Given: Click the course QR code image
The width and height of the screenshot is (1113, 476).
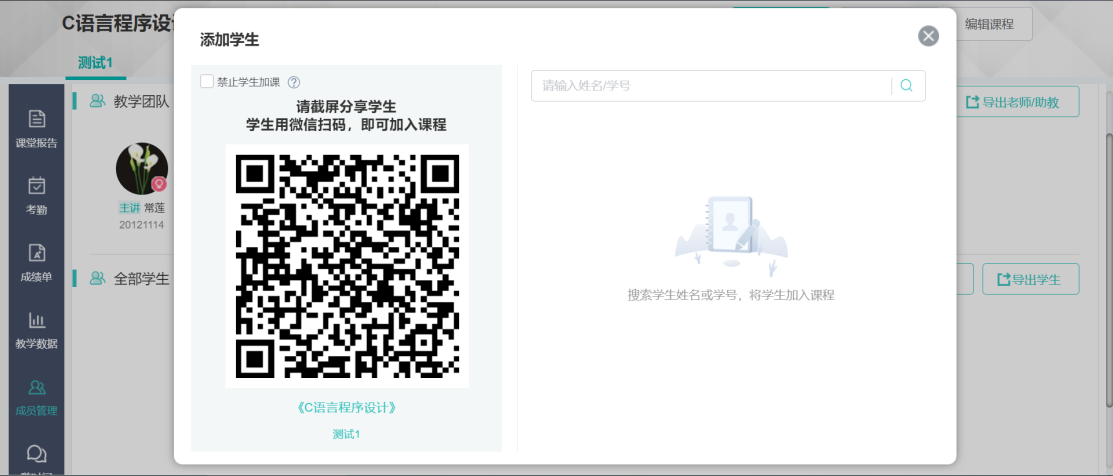Looking at the screenshot, I should click(x=347, y=266).
